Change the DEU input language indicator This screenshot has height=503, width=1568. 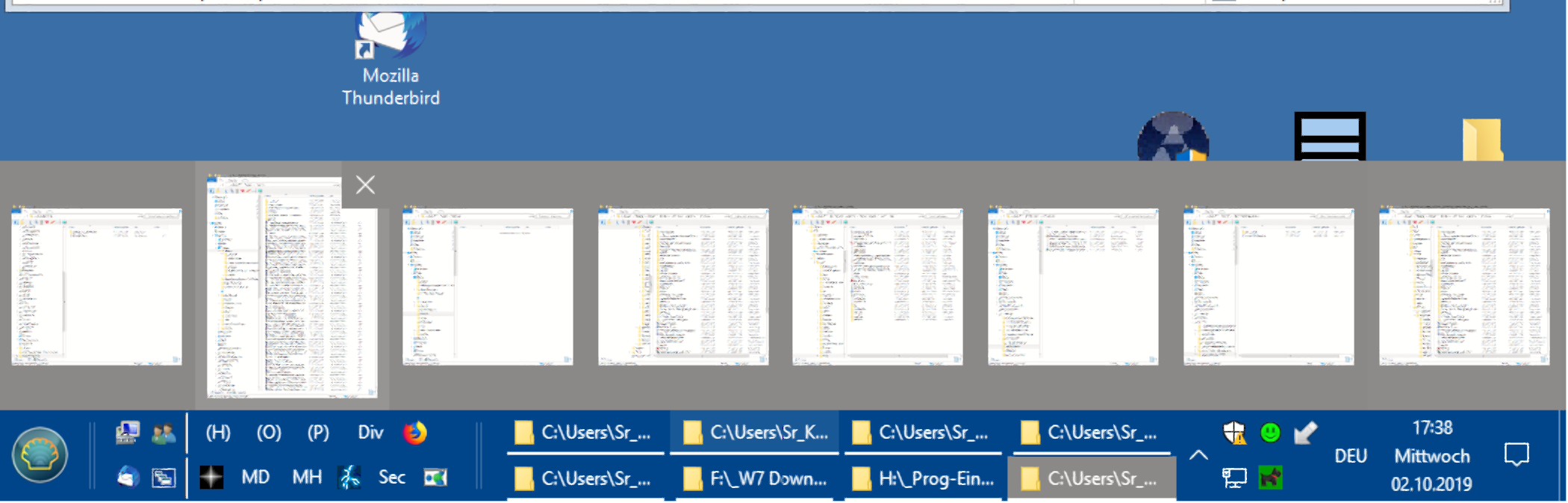(1351, 456)
